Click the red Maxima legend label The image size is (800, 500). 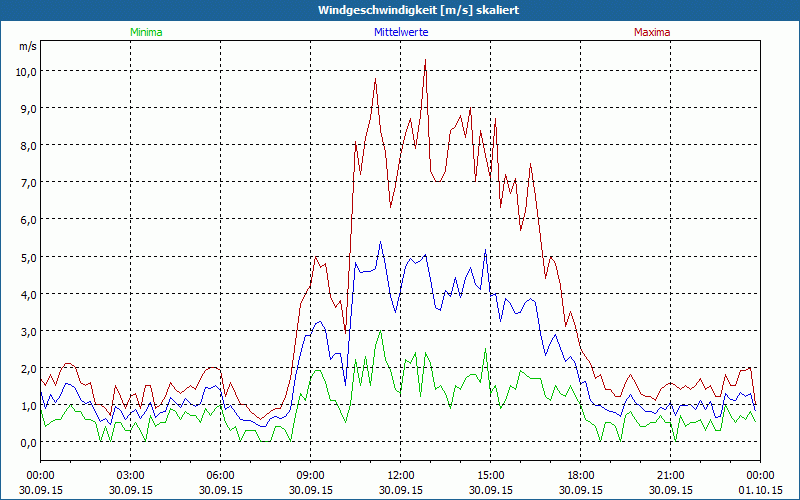point(652,32)
